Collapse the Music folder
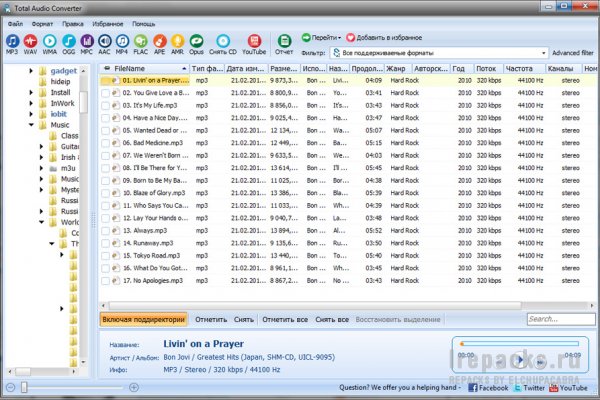The width and height of the screenshot is (600, 400). click(x=31, y=125)
